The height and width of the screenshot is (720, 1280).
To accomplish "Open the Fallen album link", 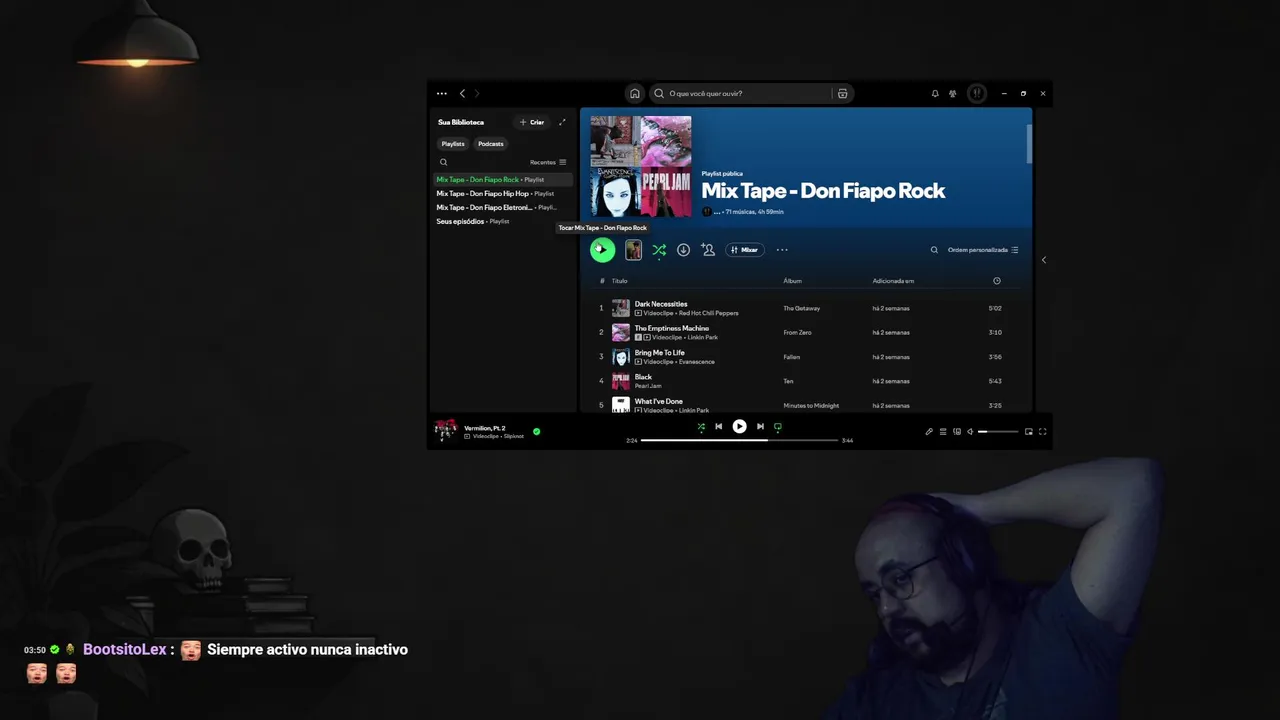I will click(x=792, y=357).
